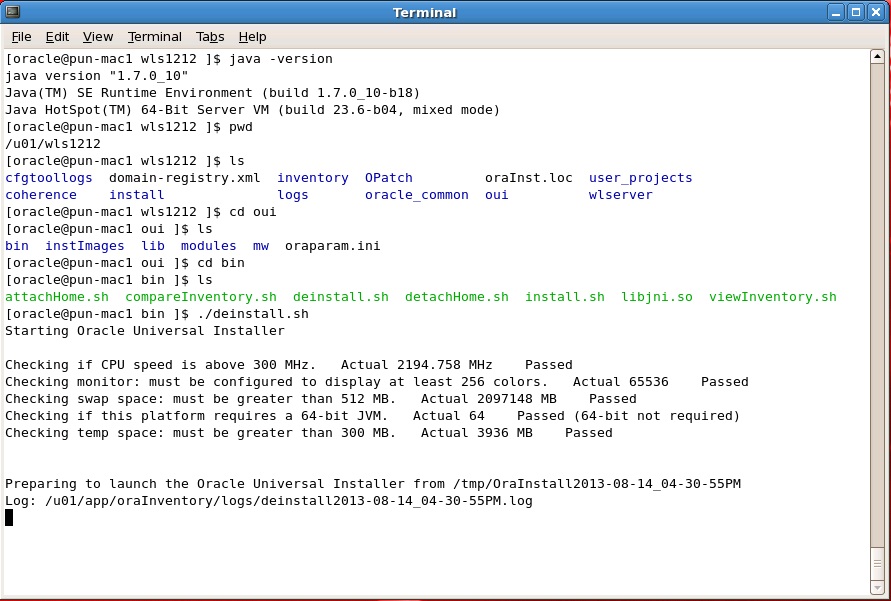
Task: Click the 'java -version' command text
Action: 281,59
